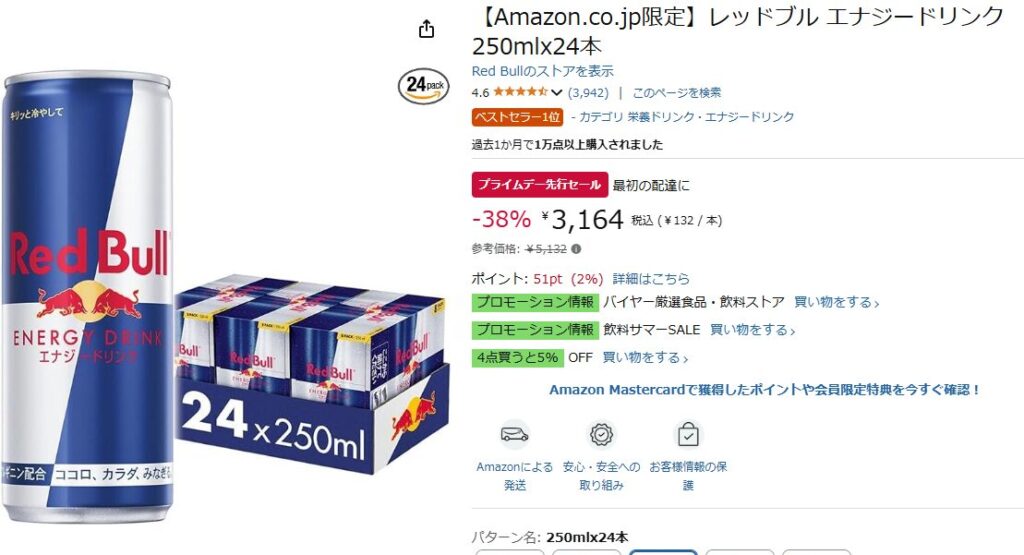This screenshot has width=1024, height=555.
Task: Click the customer information protection bag icon
Action: pyautogui.click(x=688, y=434)
